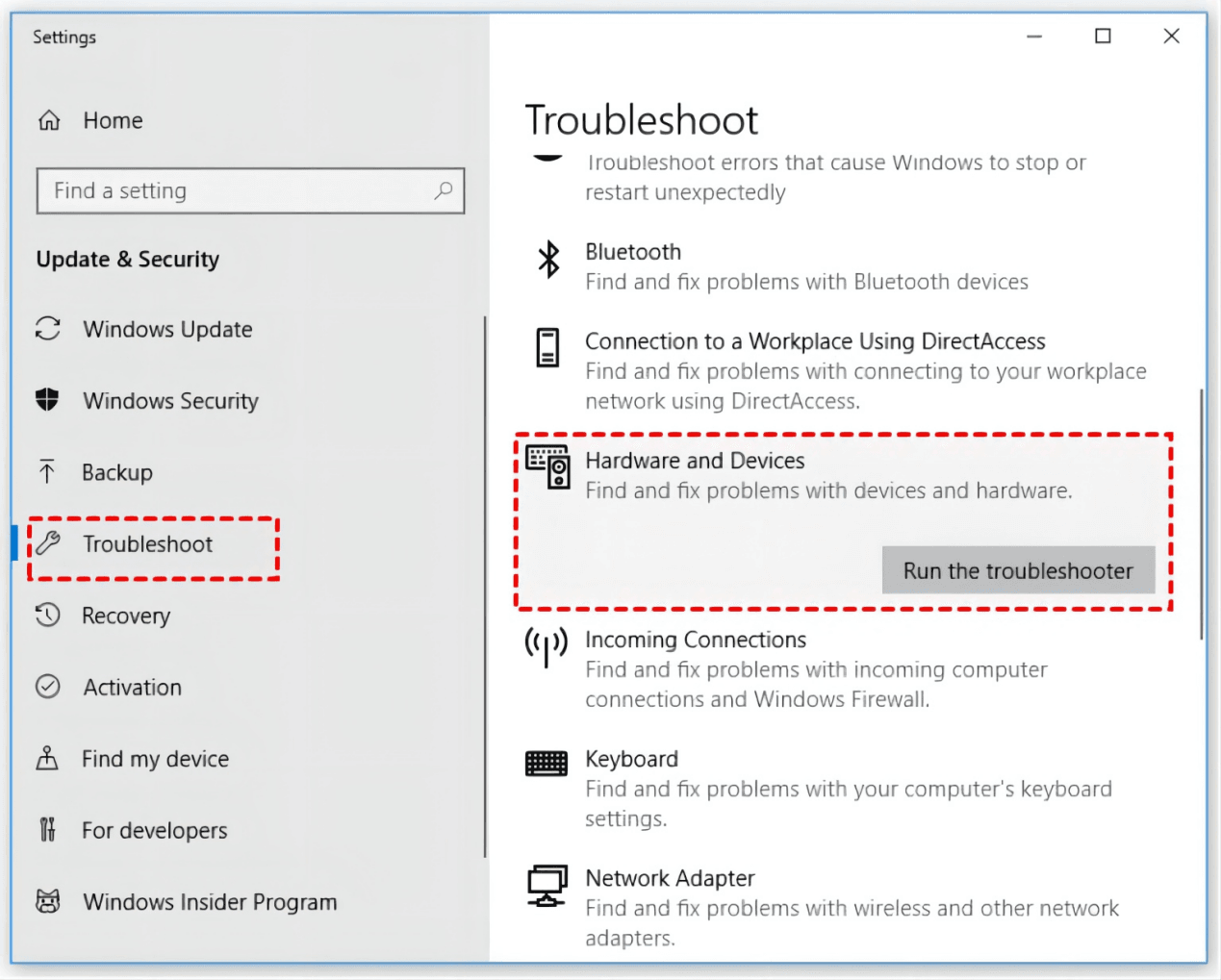The height and width of the screenshot is (980, 1221).
Task: Click the Hardware and Devices icon
Action: [547, 466]
